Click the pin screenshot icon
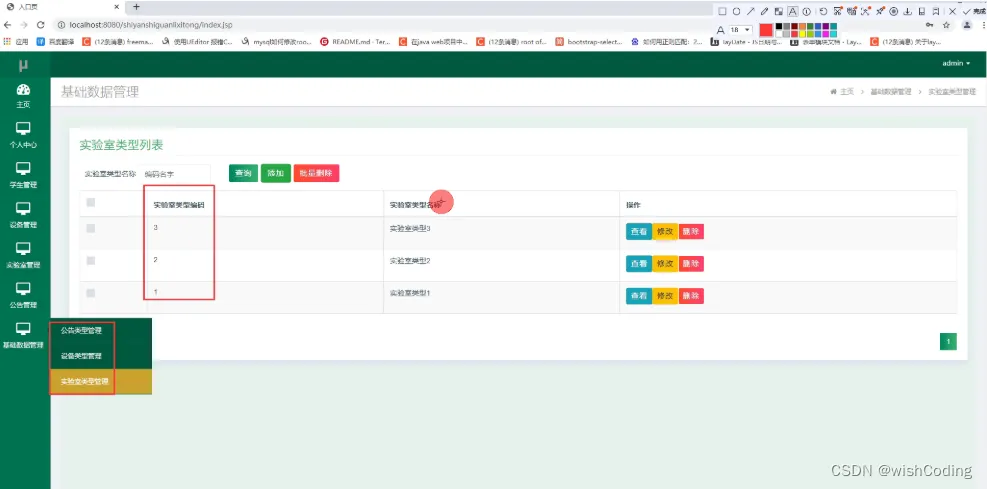 (x=879, y=11)
